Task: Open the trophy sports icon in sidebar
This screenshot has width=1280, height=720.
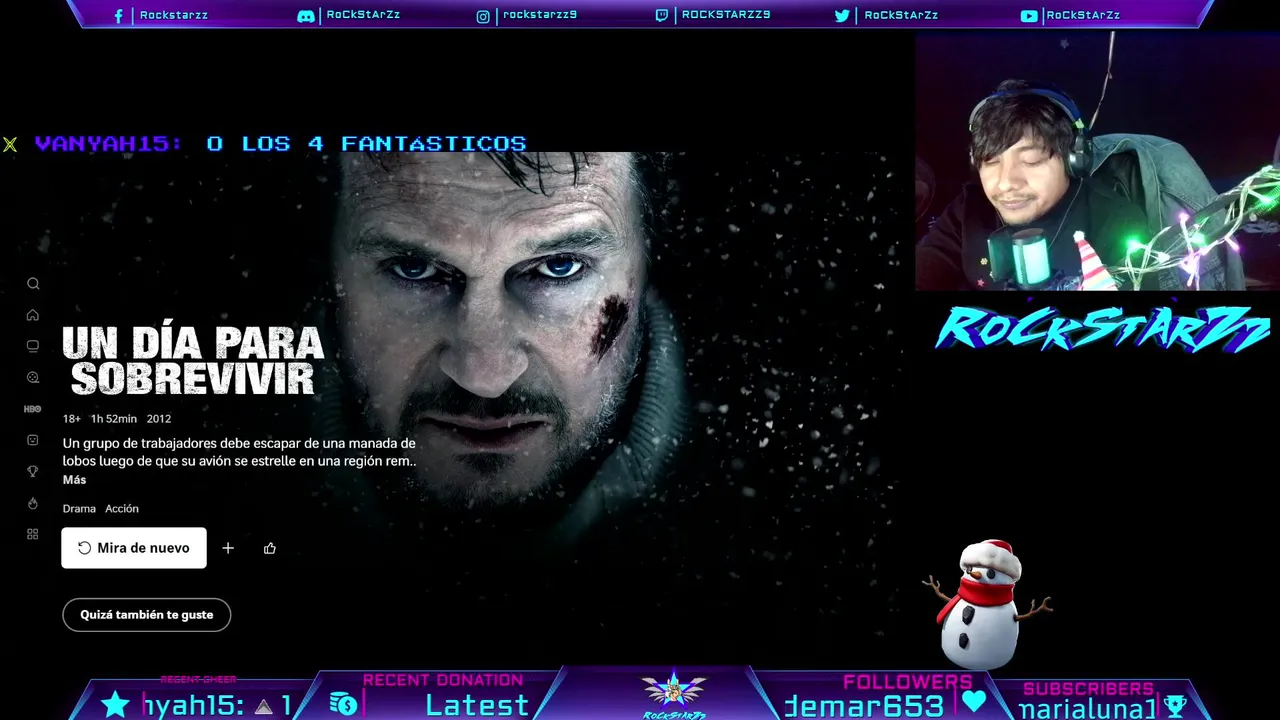Action: (33, 471)
